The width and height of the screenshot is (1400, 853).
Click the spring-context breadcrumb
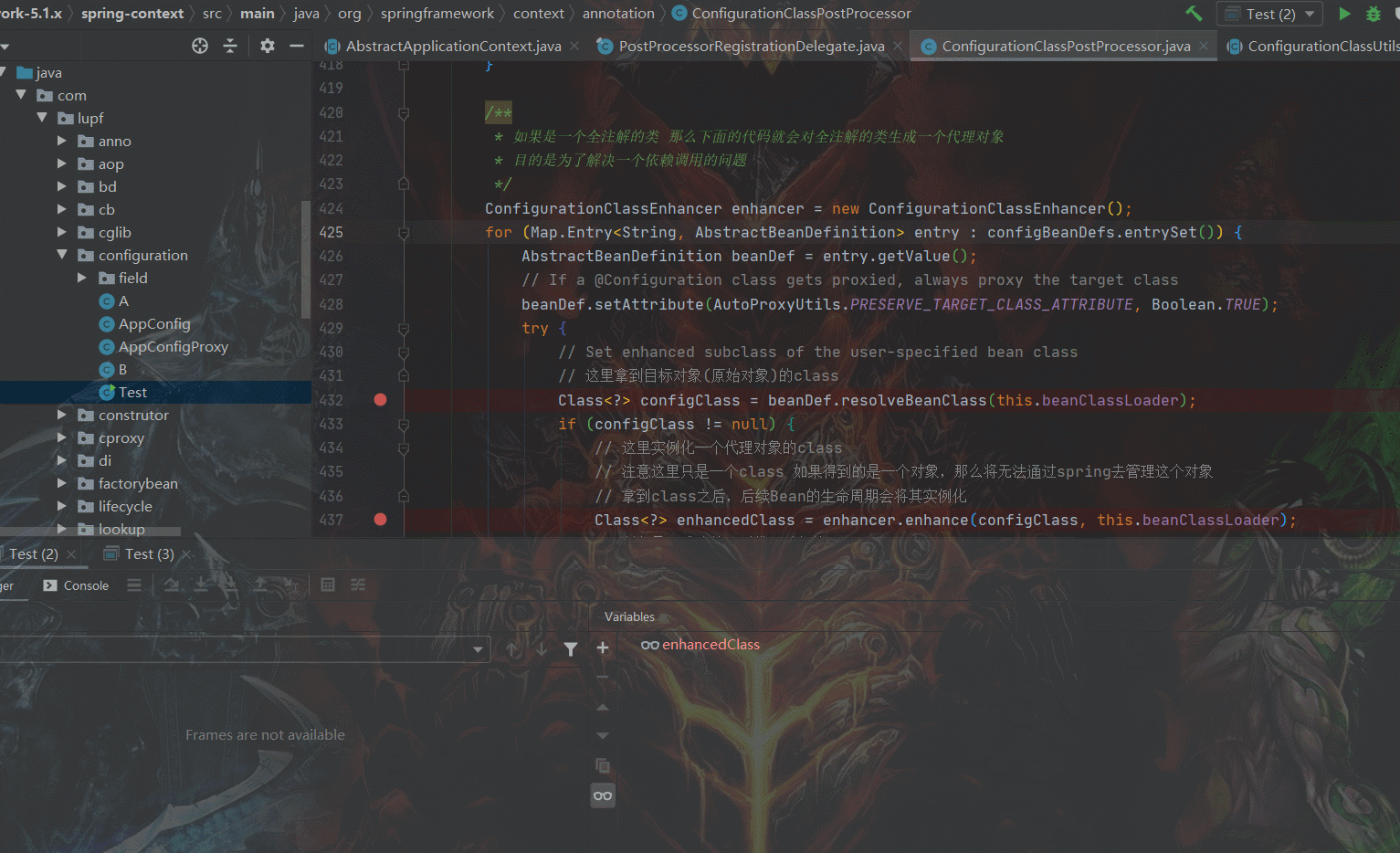tap(132, 14)
